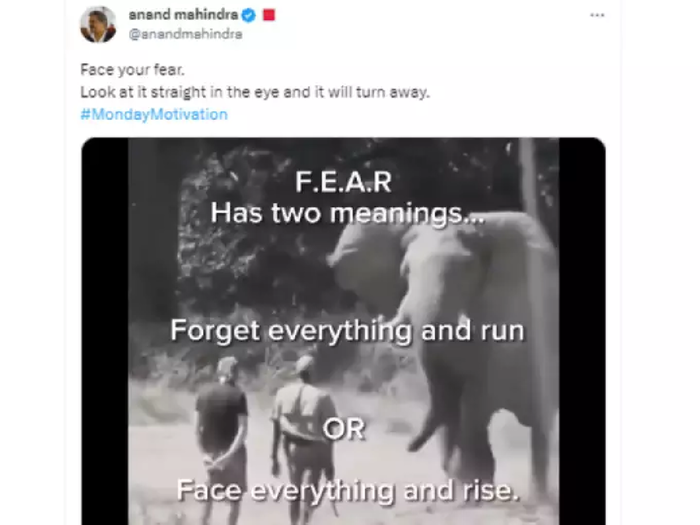Open the "anand mahindra" display name link

(x=183, y=15)
